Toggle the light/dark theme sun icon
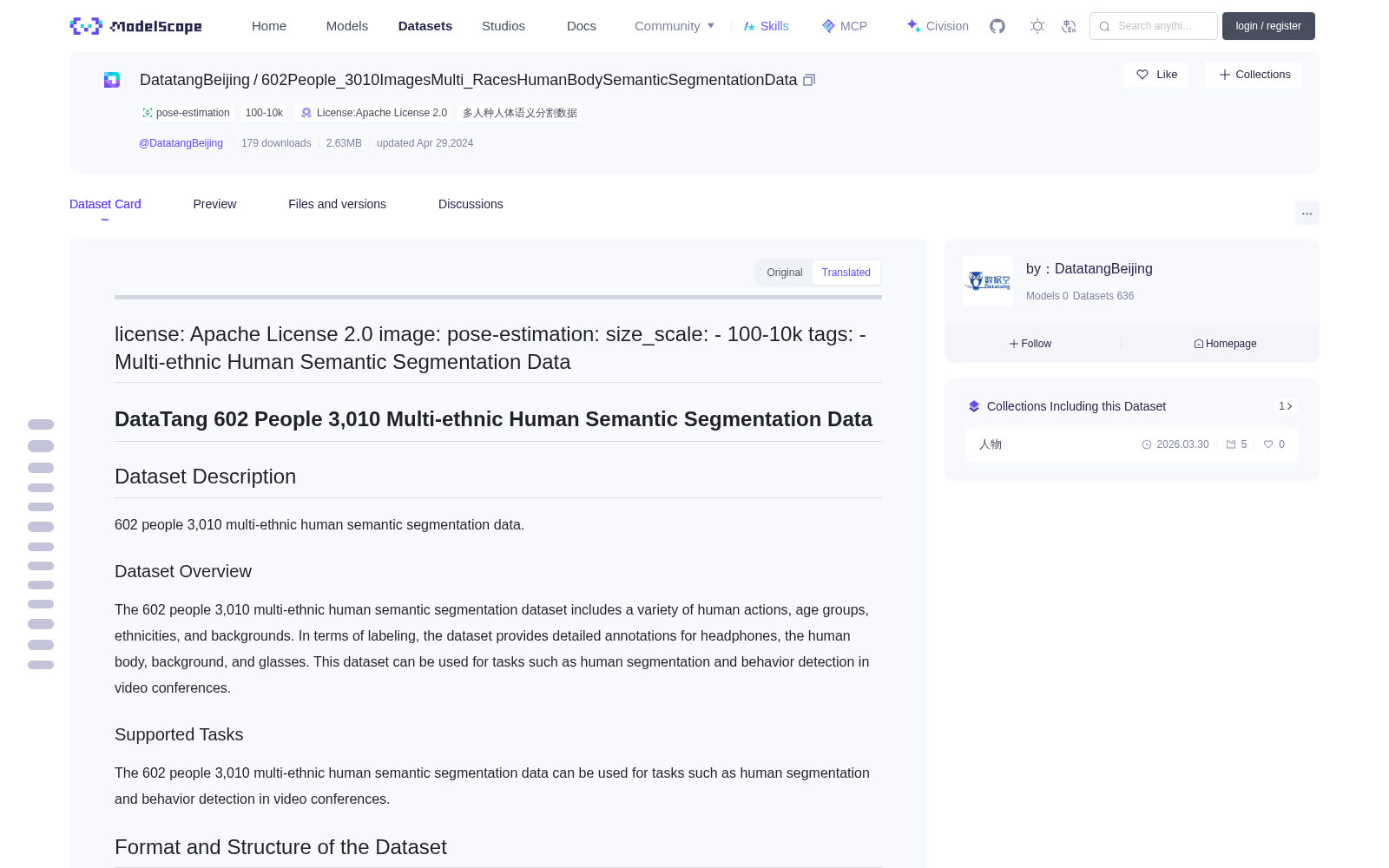This screenshot has width=1389, height=868. [1037, 26]
